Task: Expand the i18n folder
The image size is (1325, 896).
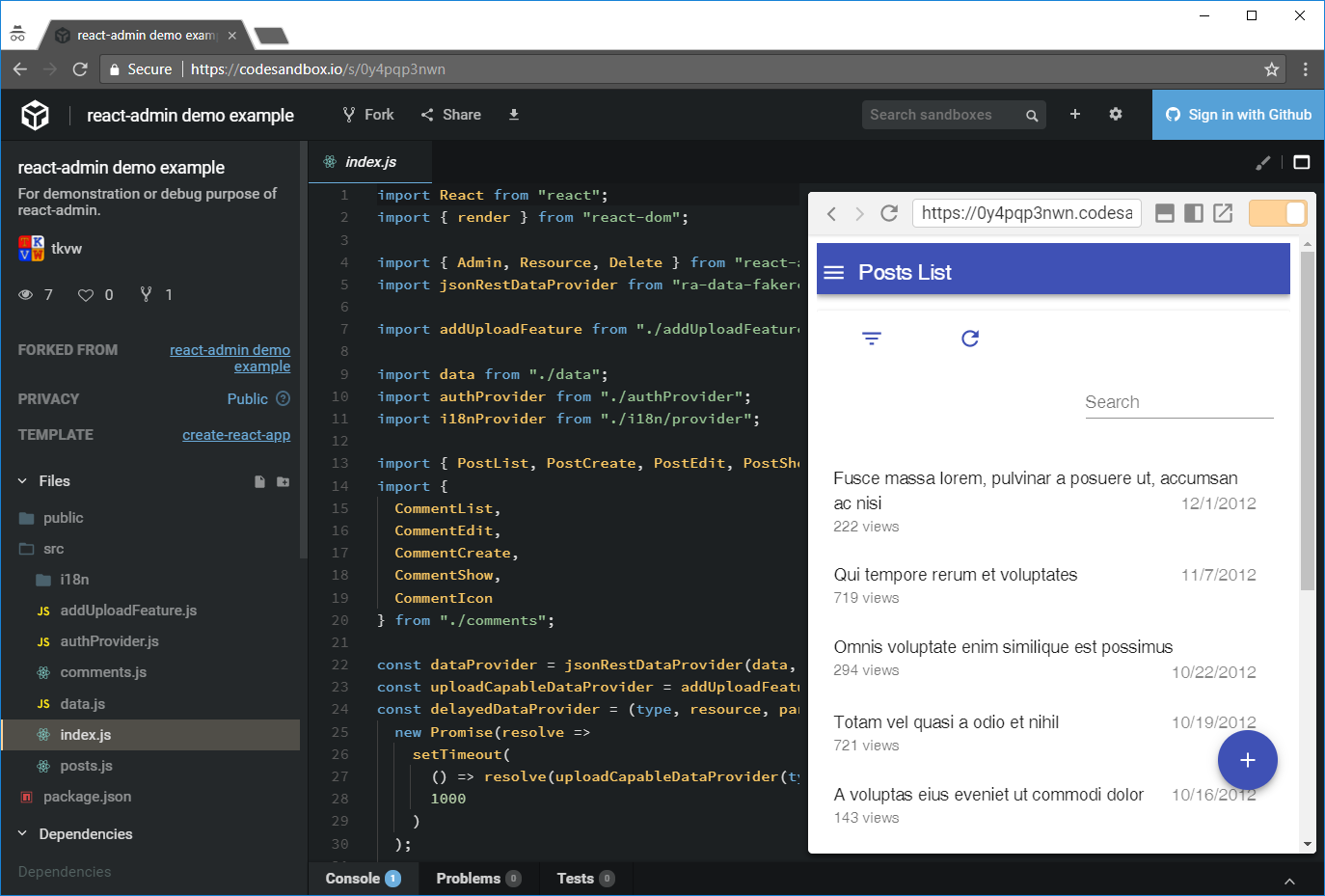Action: click(x=150, y=580)
